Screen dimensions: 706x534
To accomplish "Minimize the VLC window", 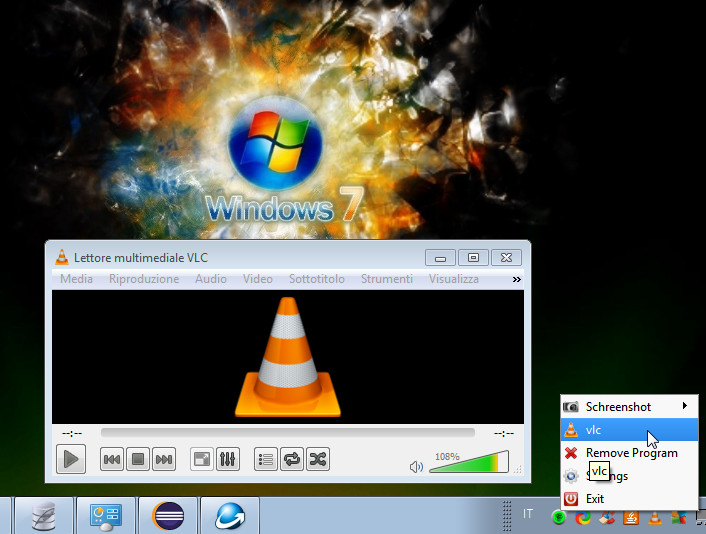I will (x=440, y=258).
